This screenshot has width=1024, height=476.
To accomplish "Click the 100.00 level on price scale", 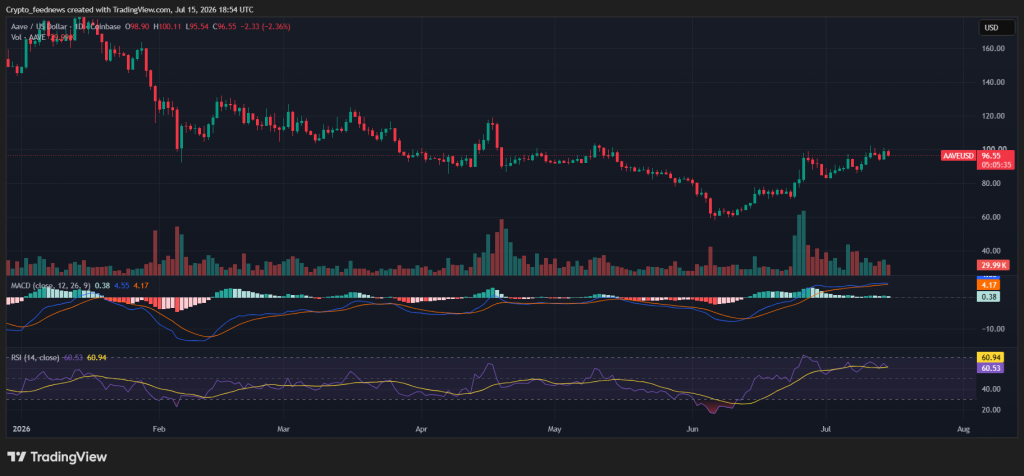I will 992,150.
